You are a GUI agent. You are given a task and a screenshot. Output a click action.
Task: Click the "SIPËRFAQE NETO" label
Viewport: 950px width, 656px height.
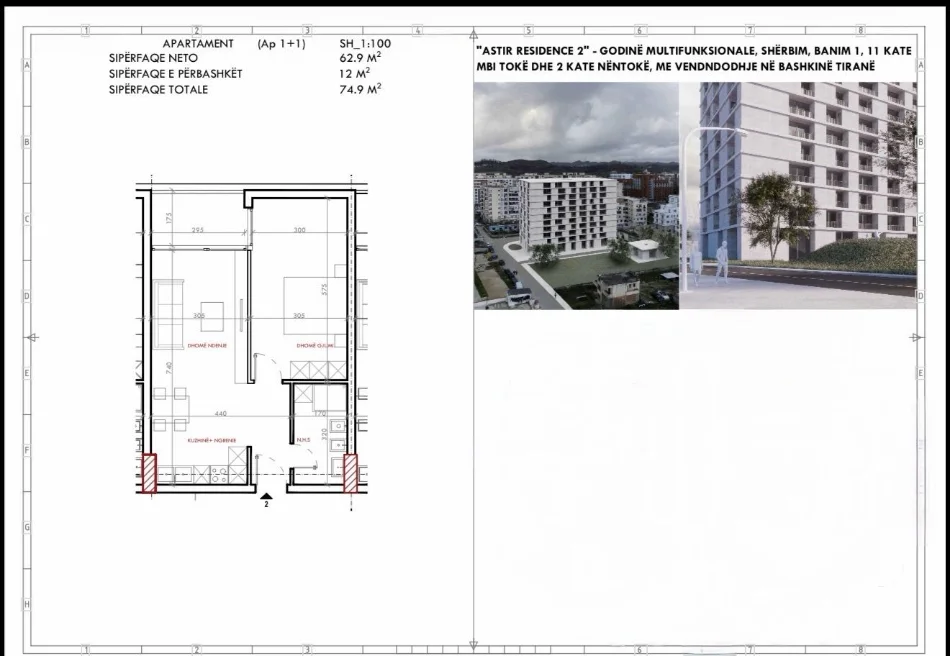click(153, 58)
